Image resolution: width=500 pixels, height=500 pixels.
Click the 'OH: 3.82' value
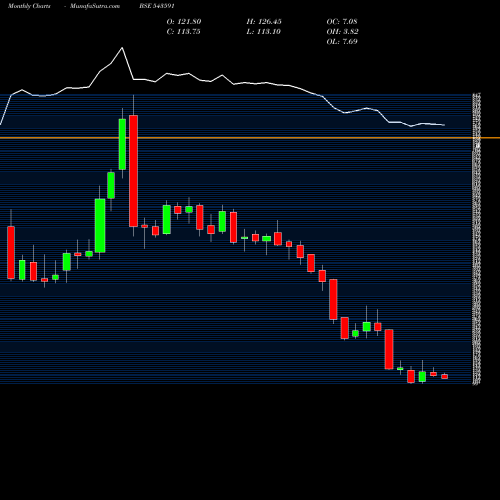click(343, 32)
